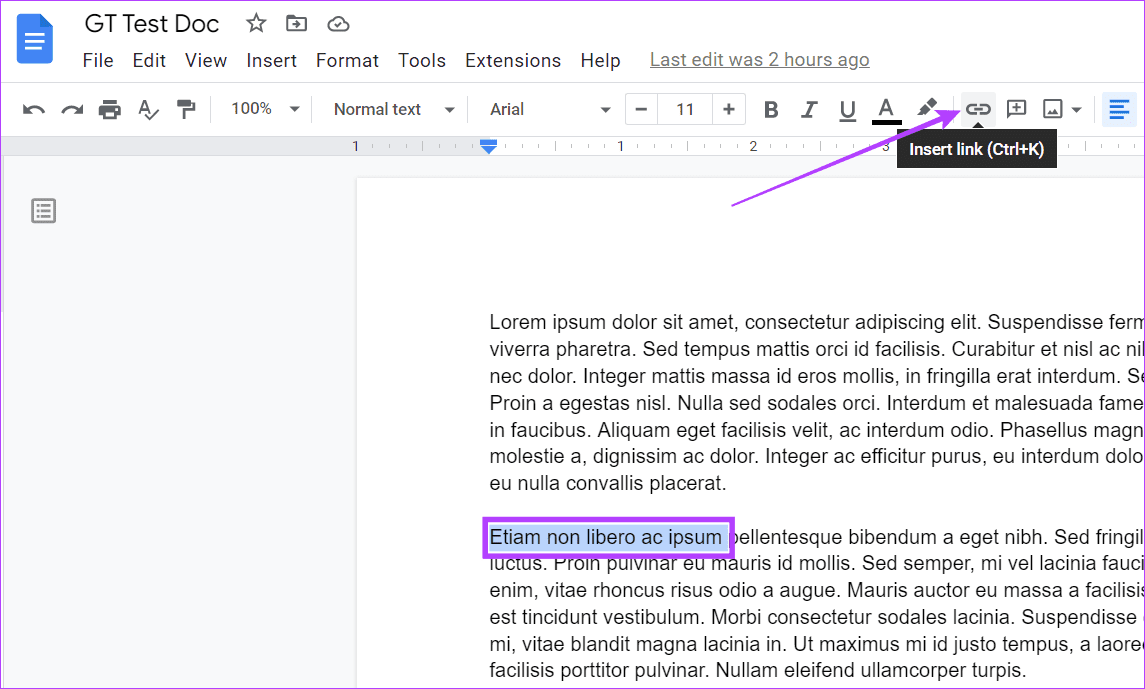Open the Arial font dropdown

550,109
